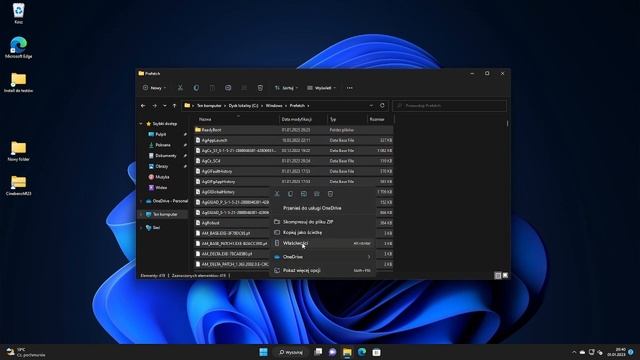Select the Nowy folder desktop icon

[x=18, y=151]
